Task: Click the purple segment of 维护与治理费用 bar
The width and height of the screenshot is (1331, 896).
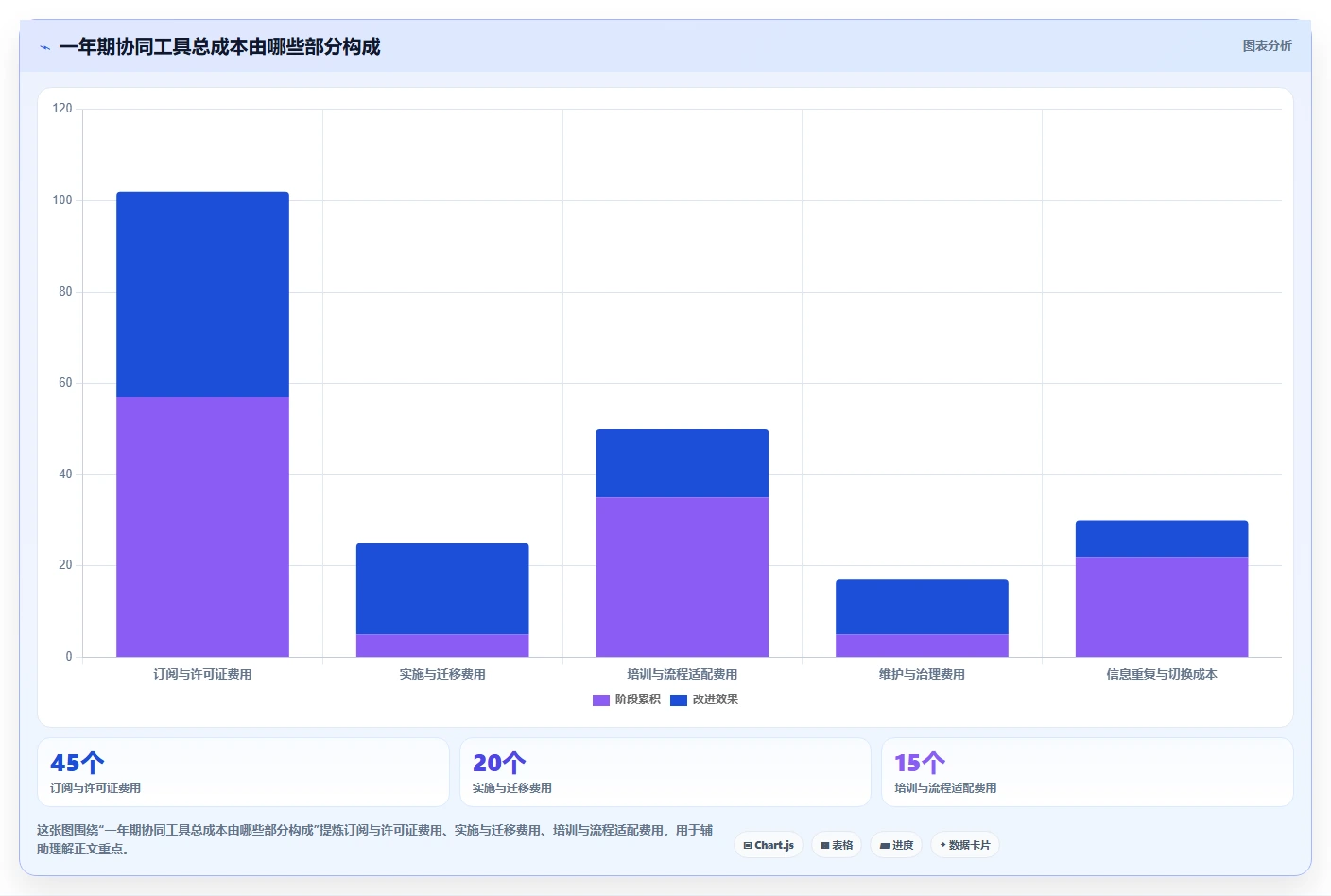Action: [x=922, y=646]
